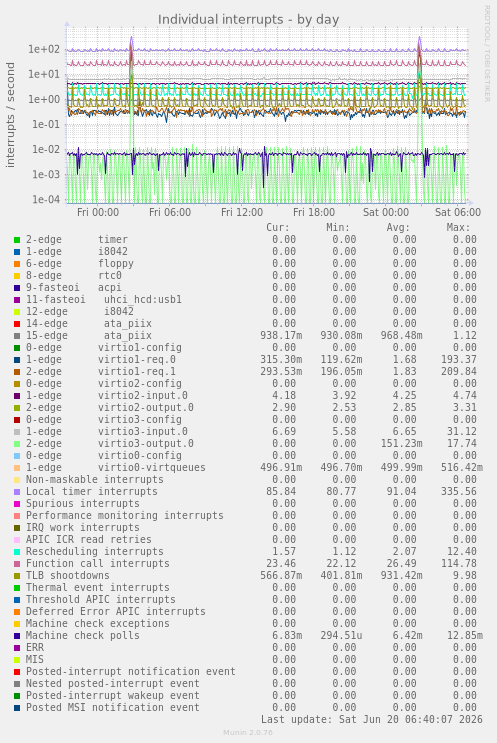Screen dimensions: 497x743
Task: Click the 151.23m average value
Action: (x=401, y=444)
